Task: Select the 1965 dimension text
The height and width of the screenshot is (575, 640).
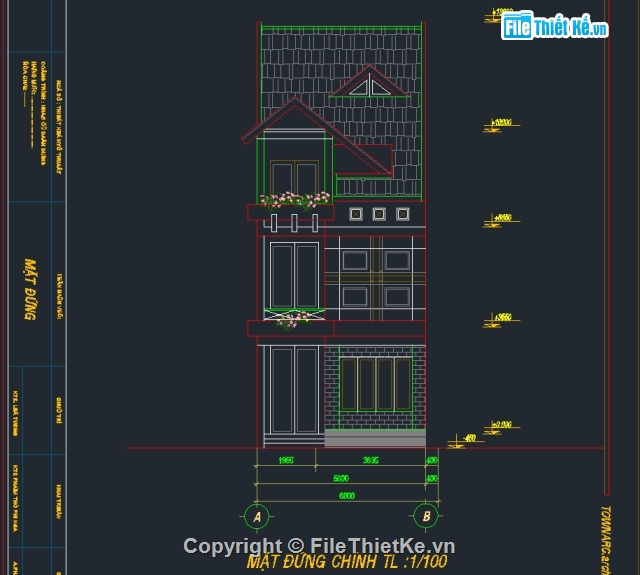Action: [286, 460]
